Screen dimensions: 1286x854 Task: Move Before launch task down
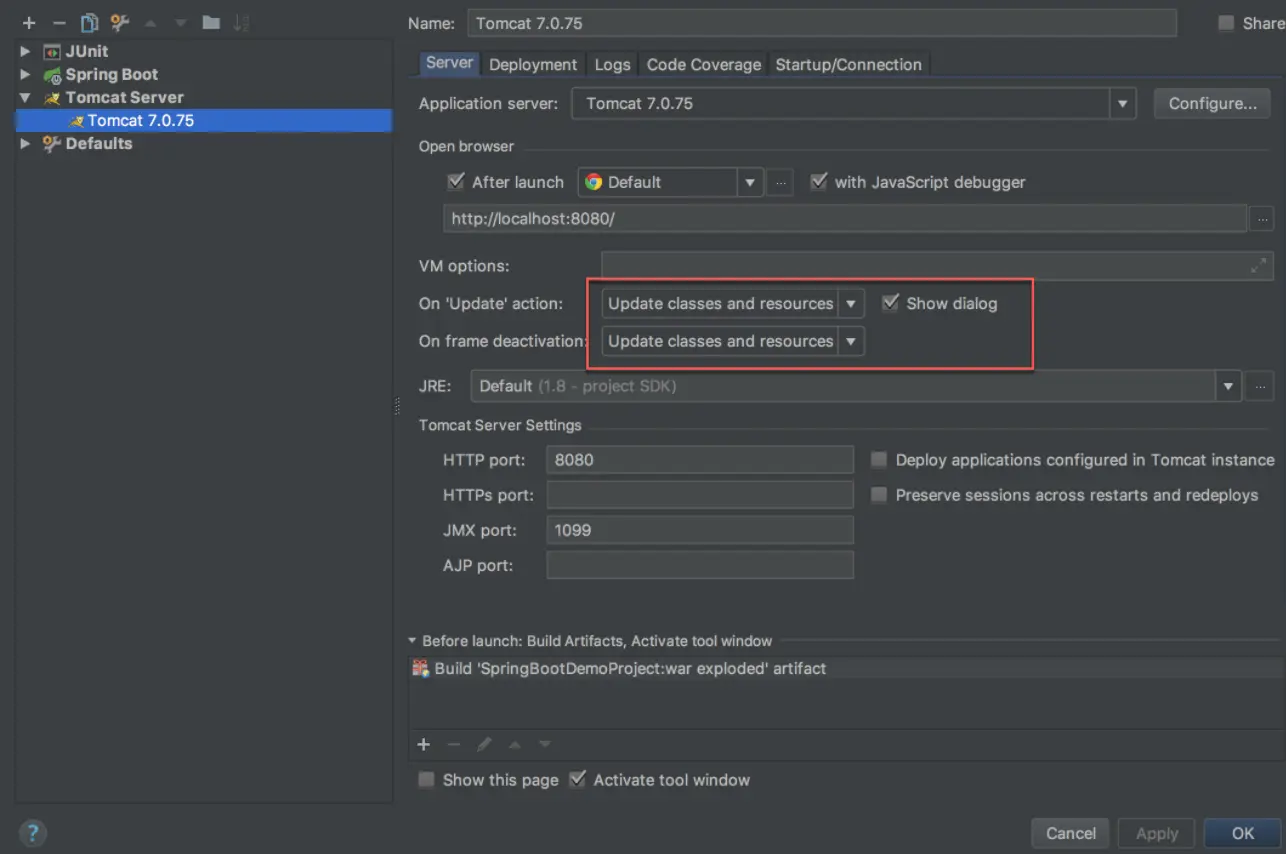(545, 744)
